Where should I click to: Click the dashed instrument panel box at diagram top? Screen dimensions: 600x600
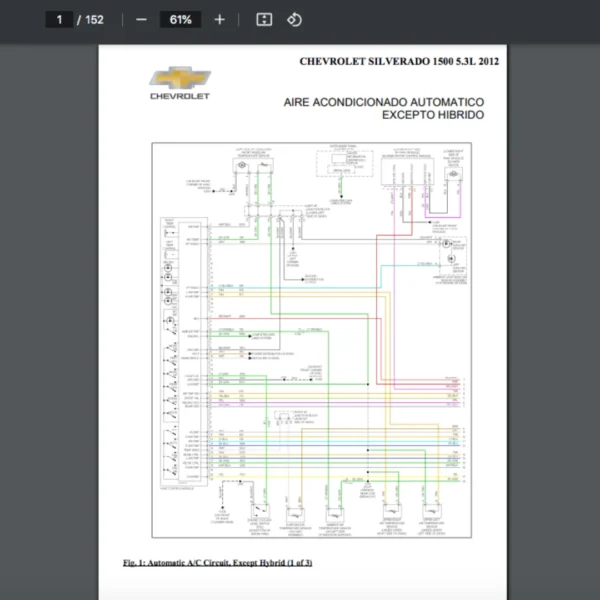[x=342, y=162]
